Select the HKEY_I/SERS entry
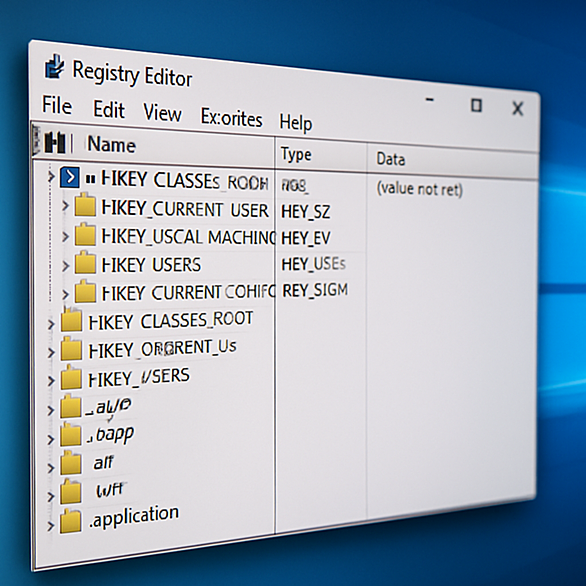The width and height of the screenshot is (586, 586). (139, 377)
